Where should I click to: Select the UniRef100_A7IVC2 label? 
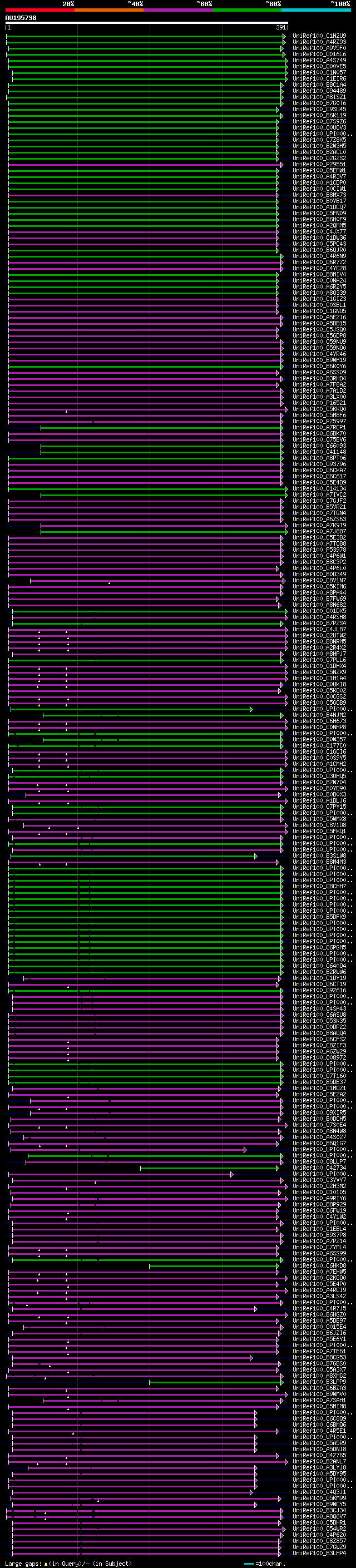319,495
